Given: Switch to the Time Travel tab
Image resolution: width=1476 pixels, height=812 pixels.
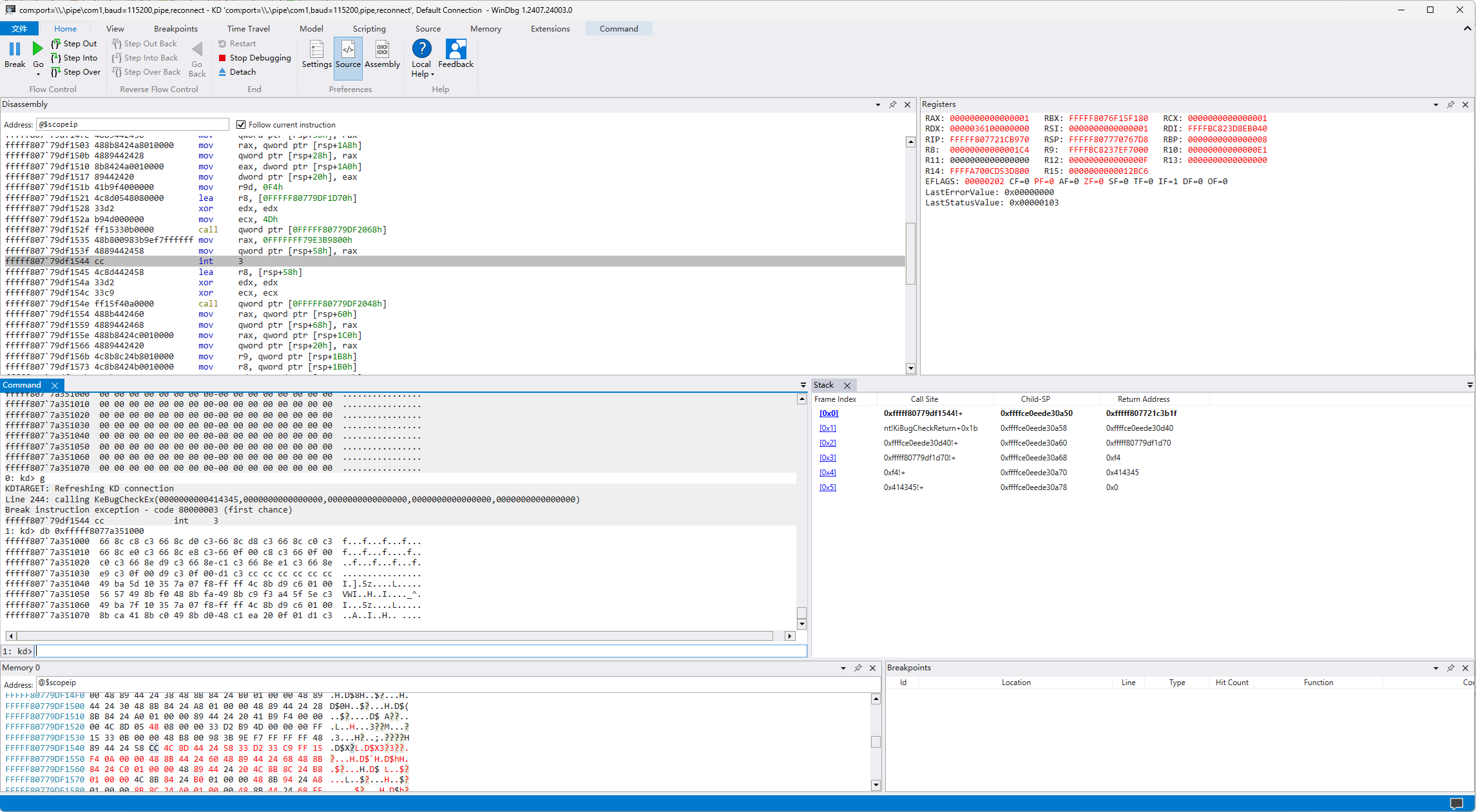Looking at the screenshot, I should click(x=248, y=28).
